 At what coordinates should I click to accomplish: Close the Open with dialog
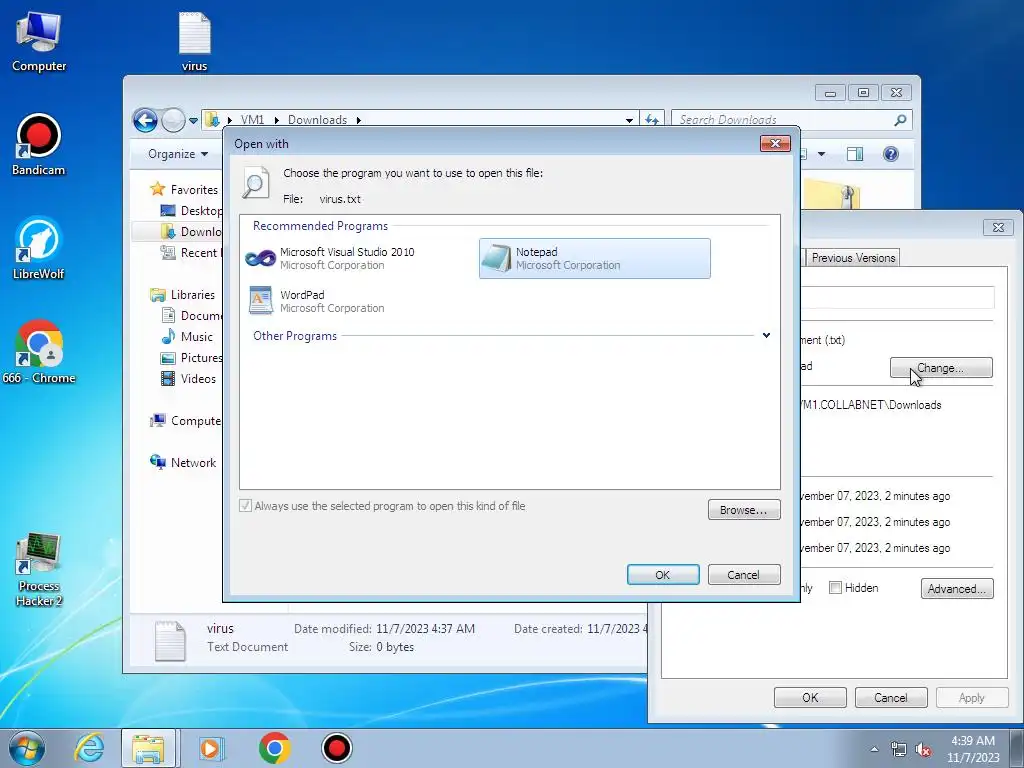click(x=775, y=143)
